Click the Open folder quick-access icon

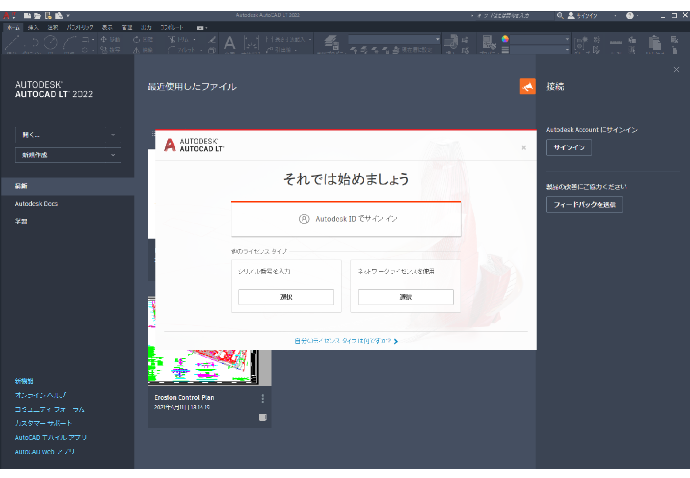tap(37, 16)
